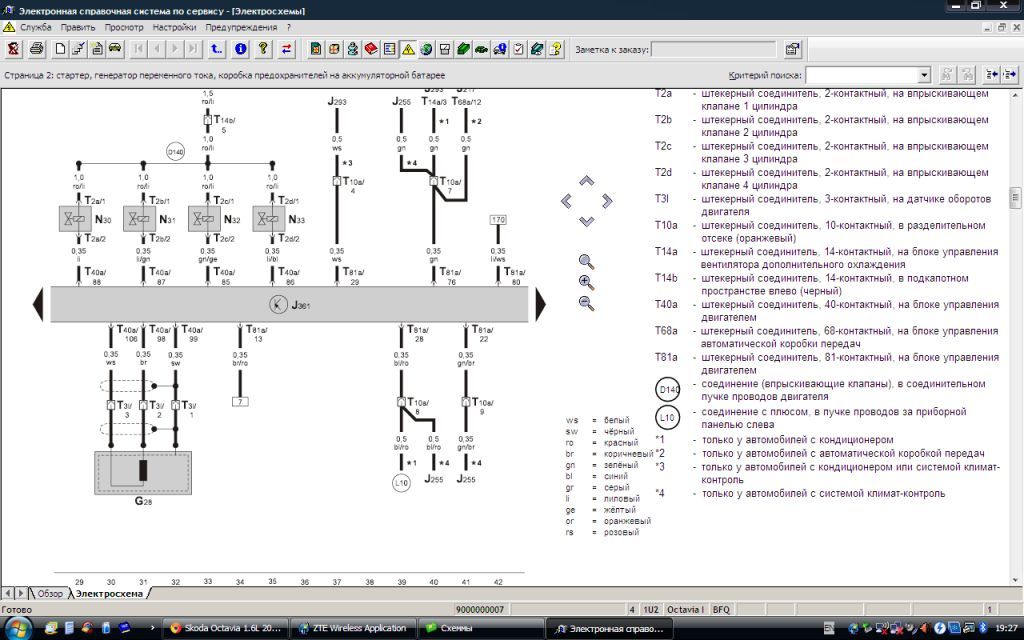Image resolution: width=1024 pixels, height=640 pixels.
Task: Click the olive car icon beside the document icons
Action: click(x=115, y=49)
